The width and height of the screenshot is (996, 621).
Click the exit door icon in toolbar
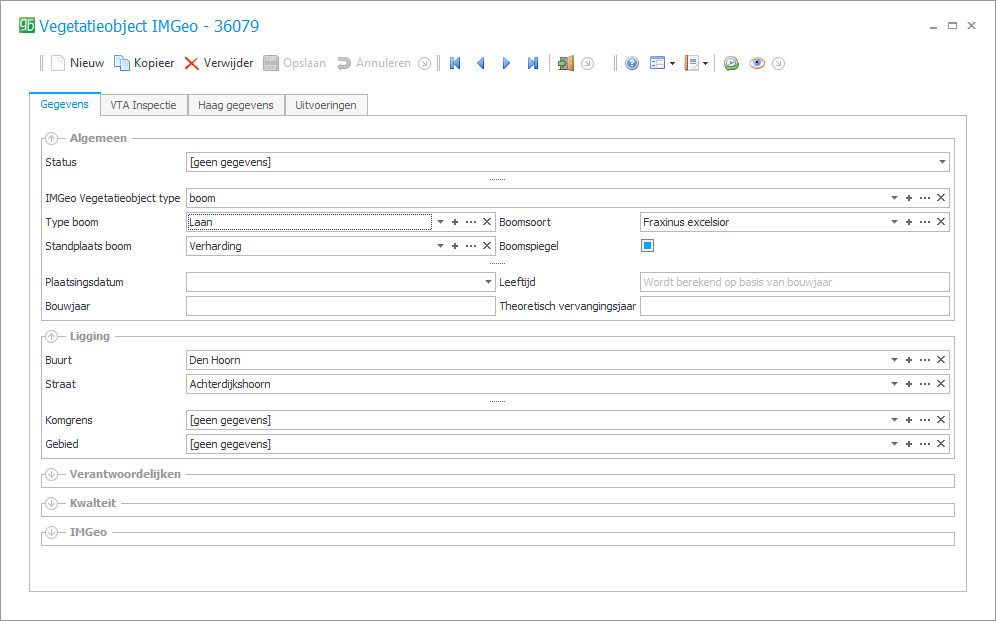click(x=566, y=63)
